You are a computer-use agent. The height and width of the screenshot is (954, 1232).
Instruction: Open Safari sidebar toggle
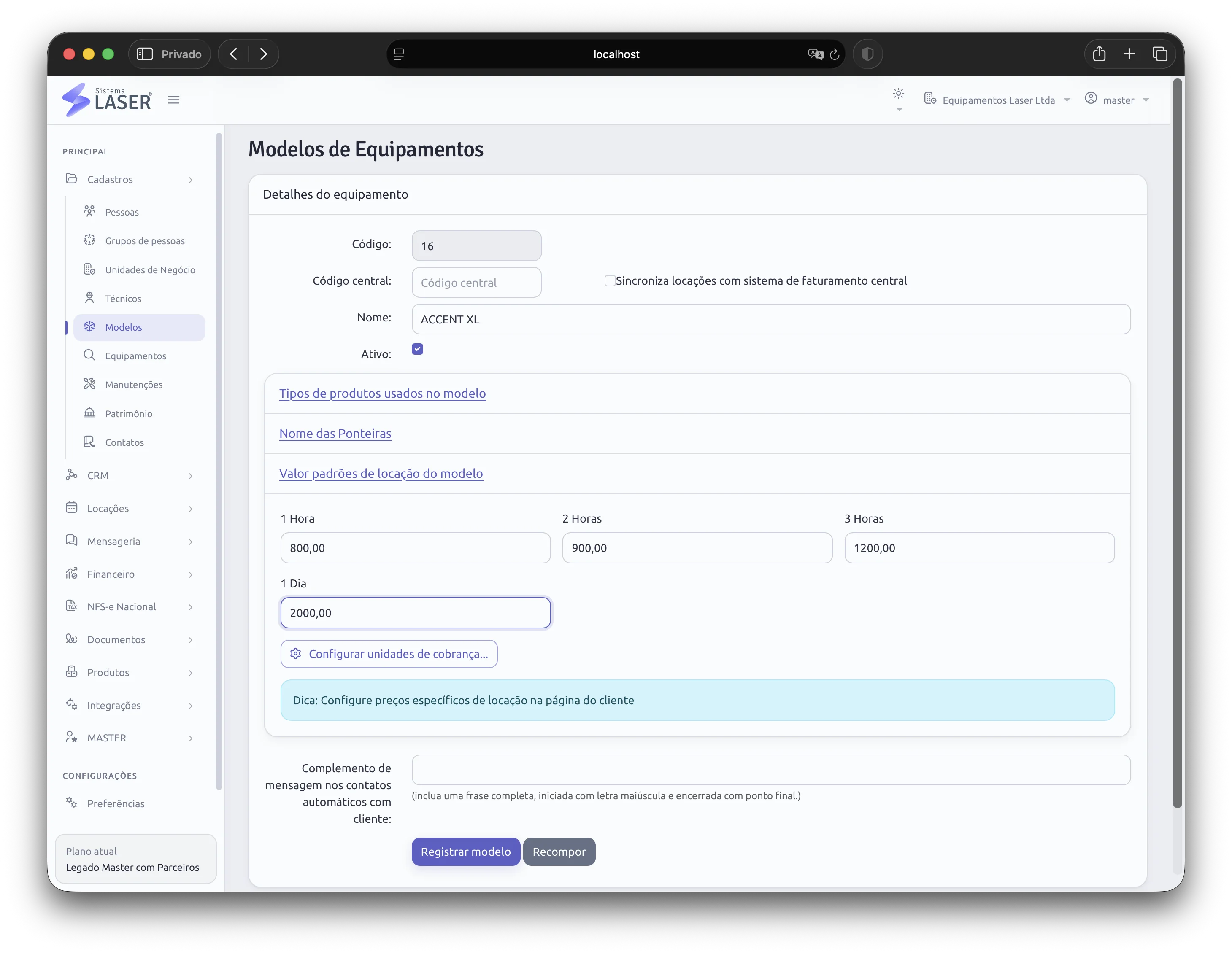click(145, 54)
